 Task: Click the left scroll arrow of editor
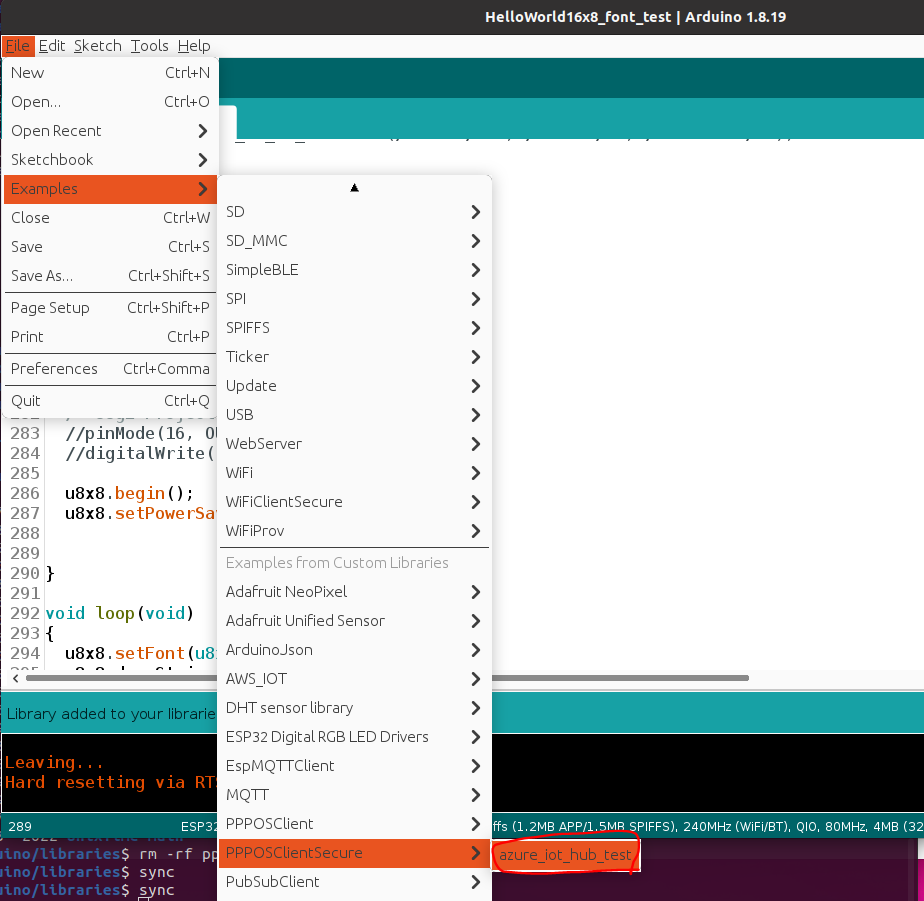[x=15, y=678]
